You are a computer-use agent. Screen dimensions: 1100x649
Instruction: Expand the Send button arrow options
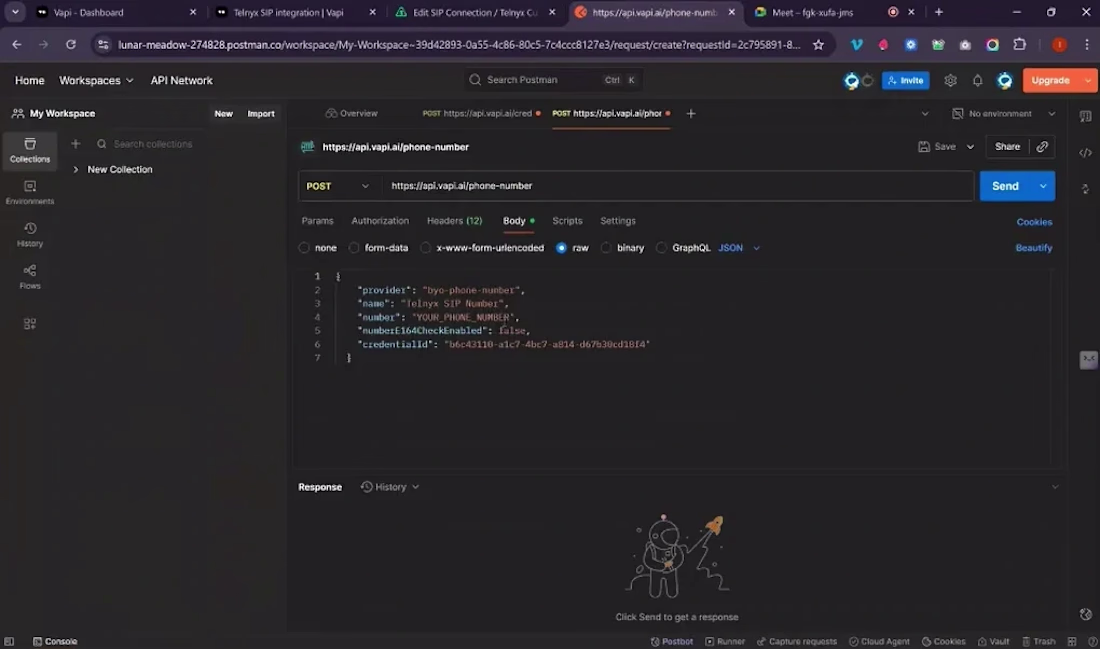pos(1043,186)
